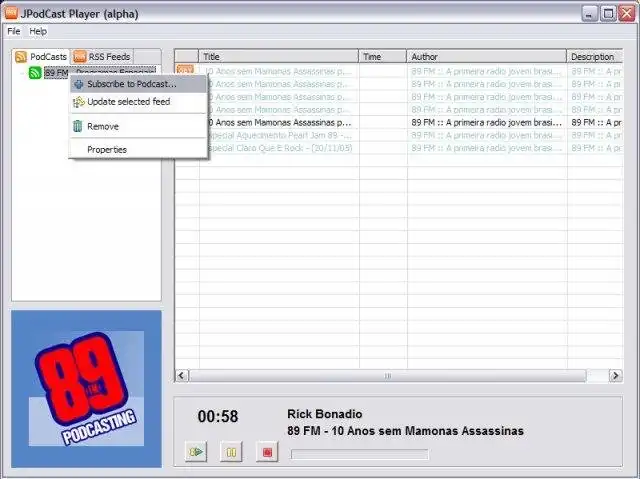This screenshot has width=640, height=479.
Task: Select the highlighted 10 Anos sem Mamonas Assassinas row
Action: click(x=398, y=122)
